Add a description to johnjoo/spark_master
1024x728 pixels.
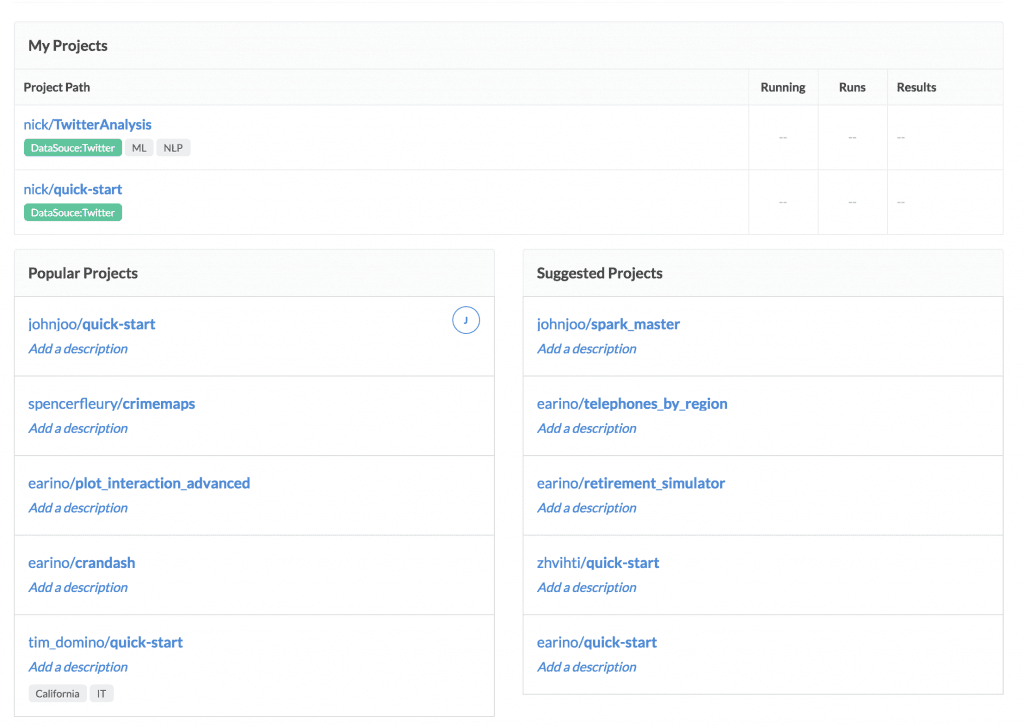[586, 349]
